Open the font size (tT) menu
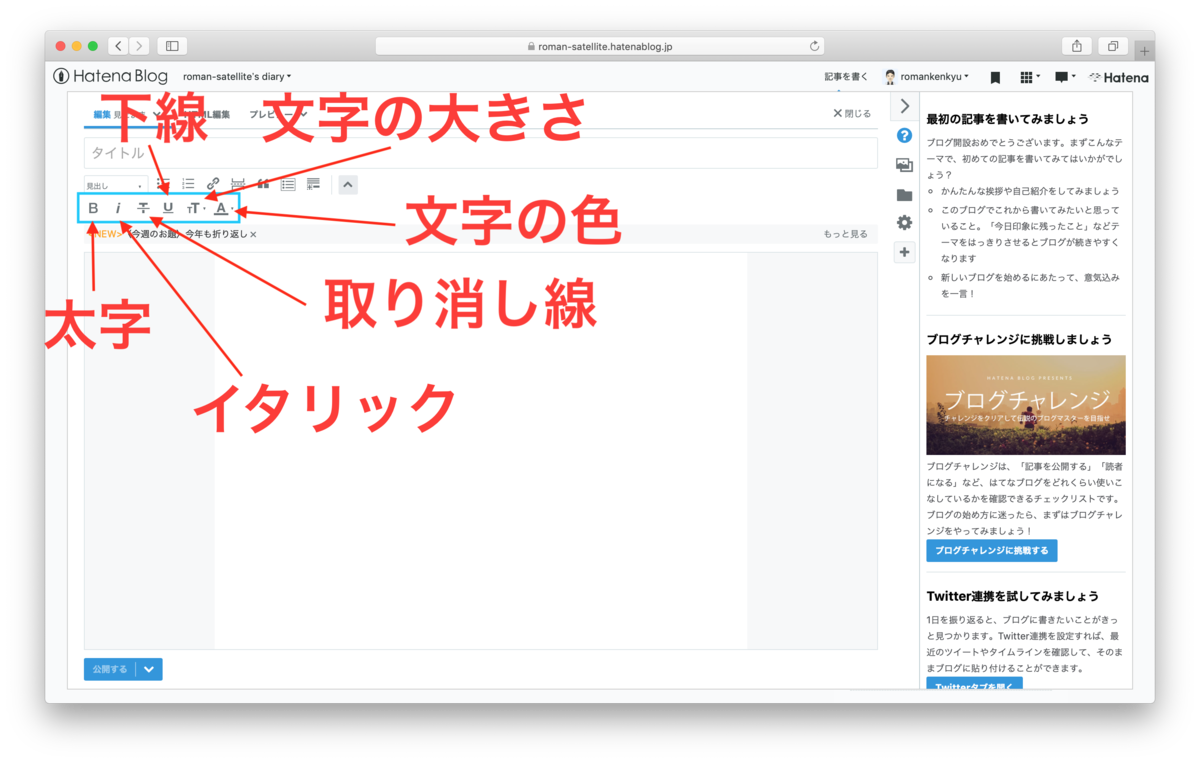1200x763 pixels. pos(195,208)
